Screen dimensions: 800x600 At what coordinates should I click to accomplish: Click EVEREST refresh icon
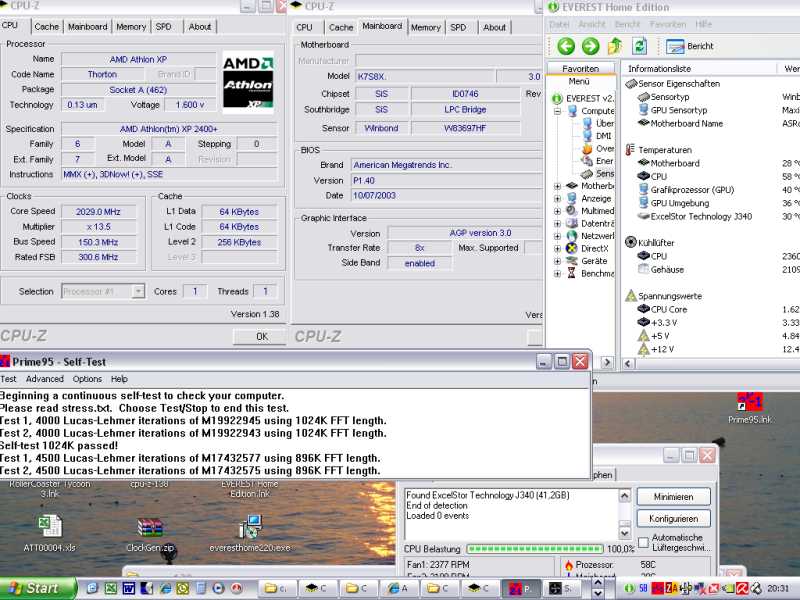pyautogui.click(x=639, y=46)
